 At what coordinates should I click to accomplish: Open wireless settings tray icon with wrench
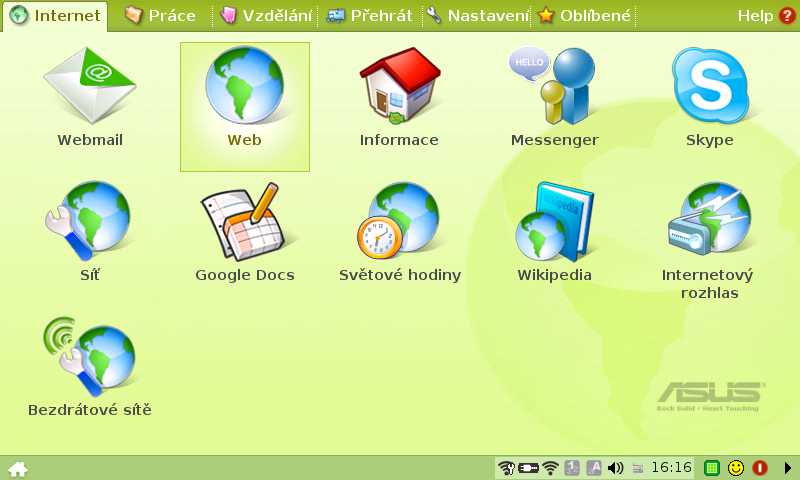coord(507,468)
